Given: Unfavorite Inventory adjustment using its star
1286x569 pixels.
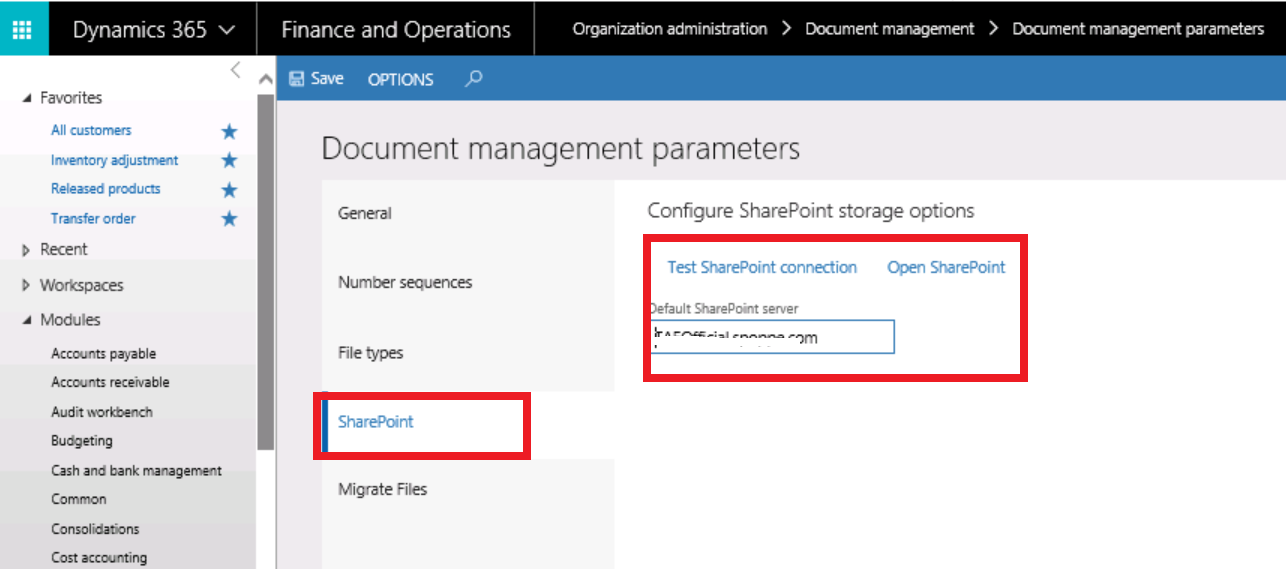Looking at the screenshot, I should (x=229, y=160).
